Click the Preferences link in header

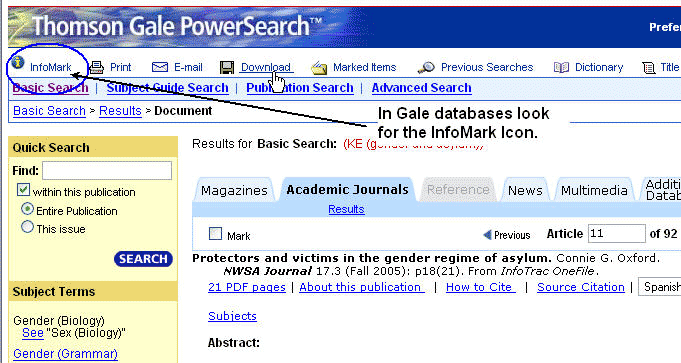click(x=665, y=27)
